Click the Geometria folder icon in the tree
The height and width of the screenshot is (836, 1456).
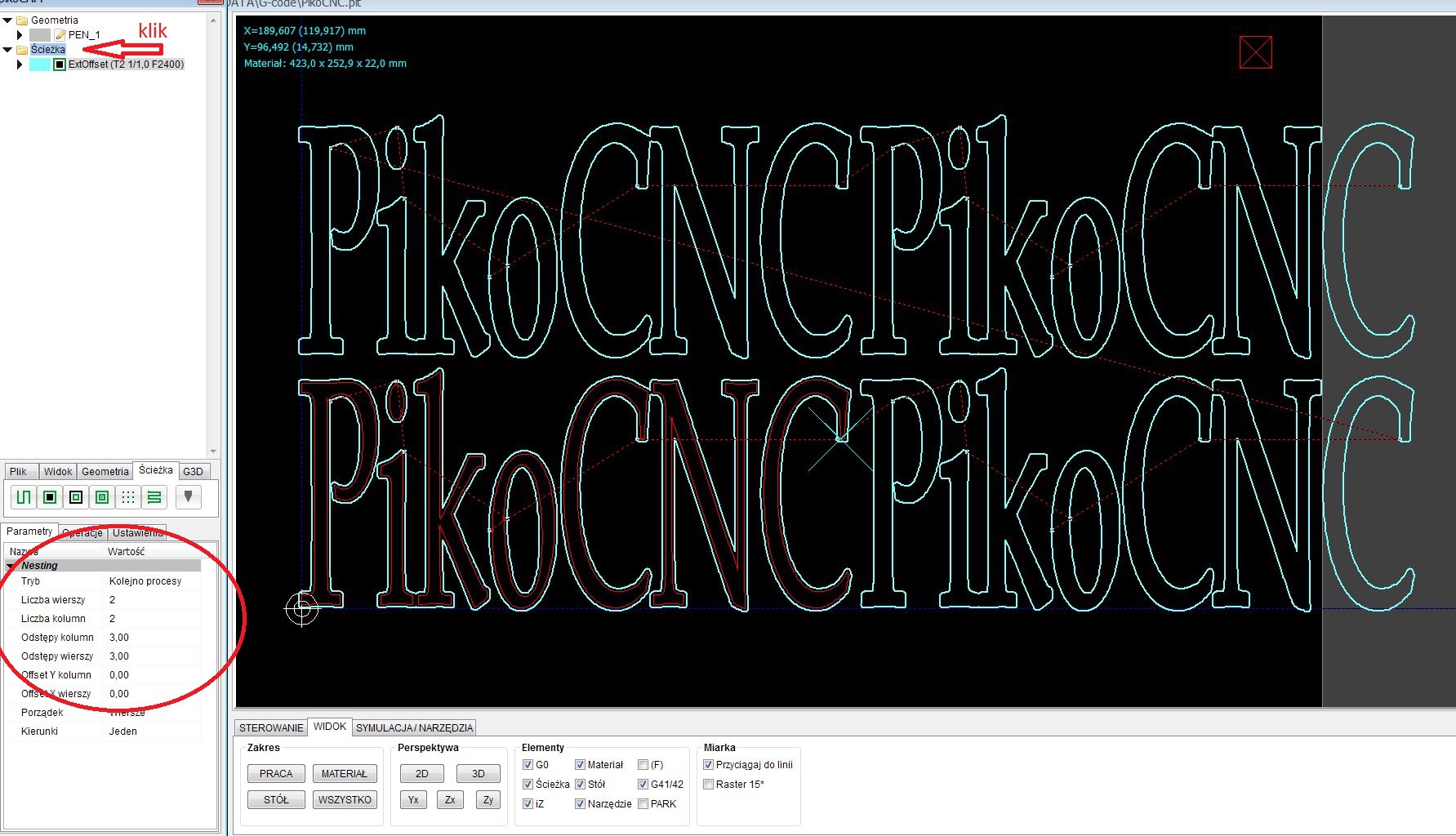click(x=23, y=20)
